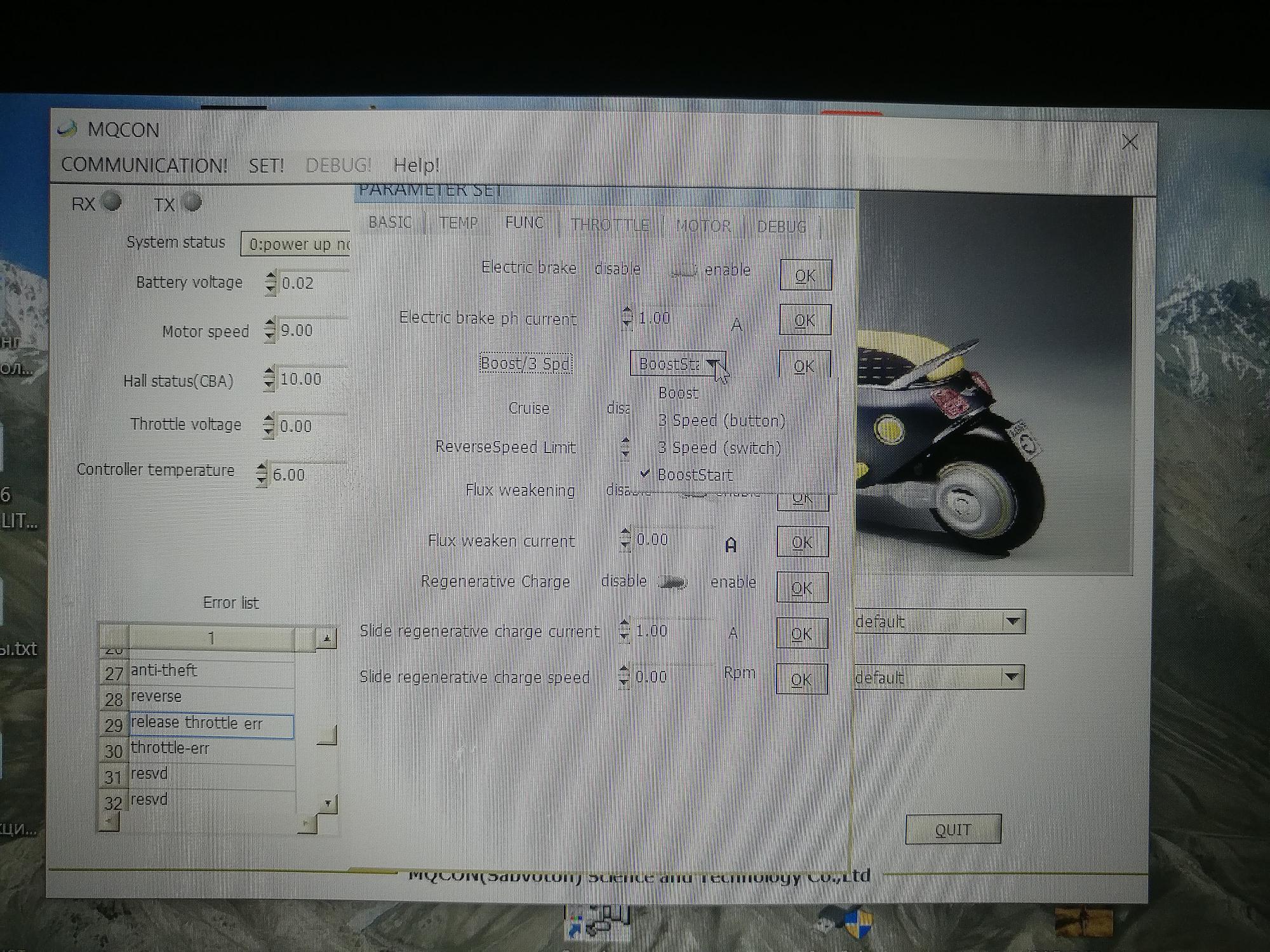Adjust the Controller temperature stepper

point(262,474)
